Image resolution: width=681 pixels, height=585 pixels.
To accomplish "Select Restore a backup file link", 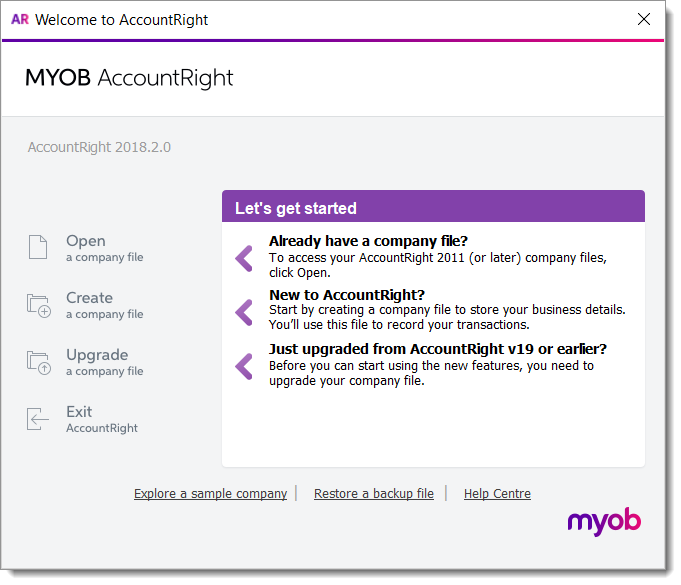I will (x=374, y=494).
